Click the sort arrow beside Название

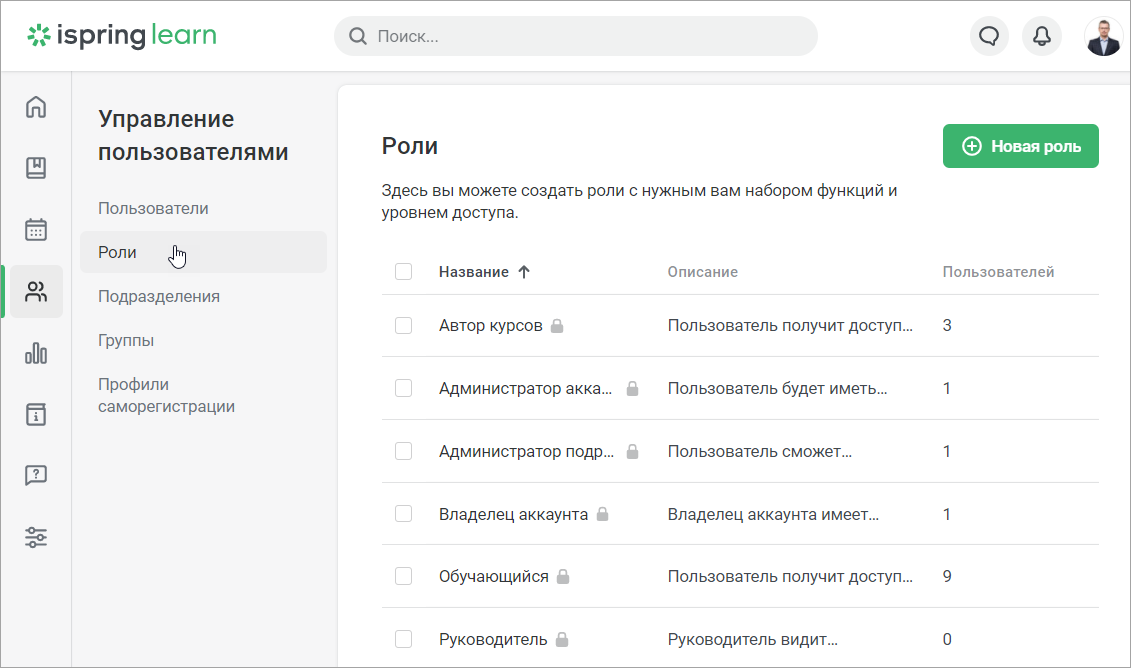tap(524, 272)
